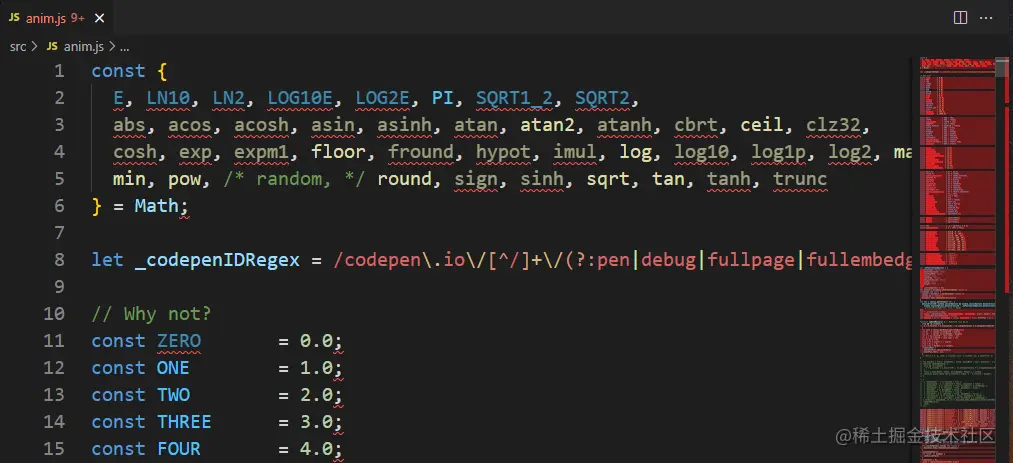
Task: Click the TWO constant name
Action: click(x=173, y=395)
